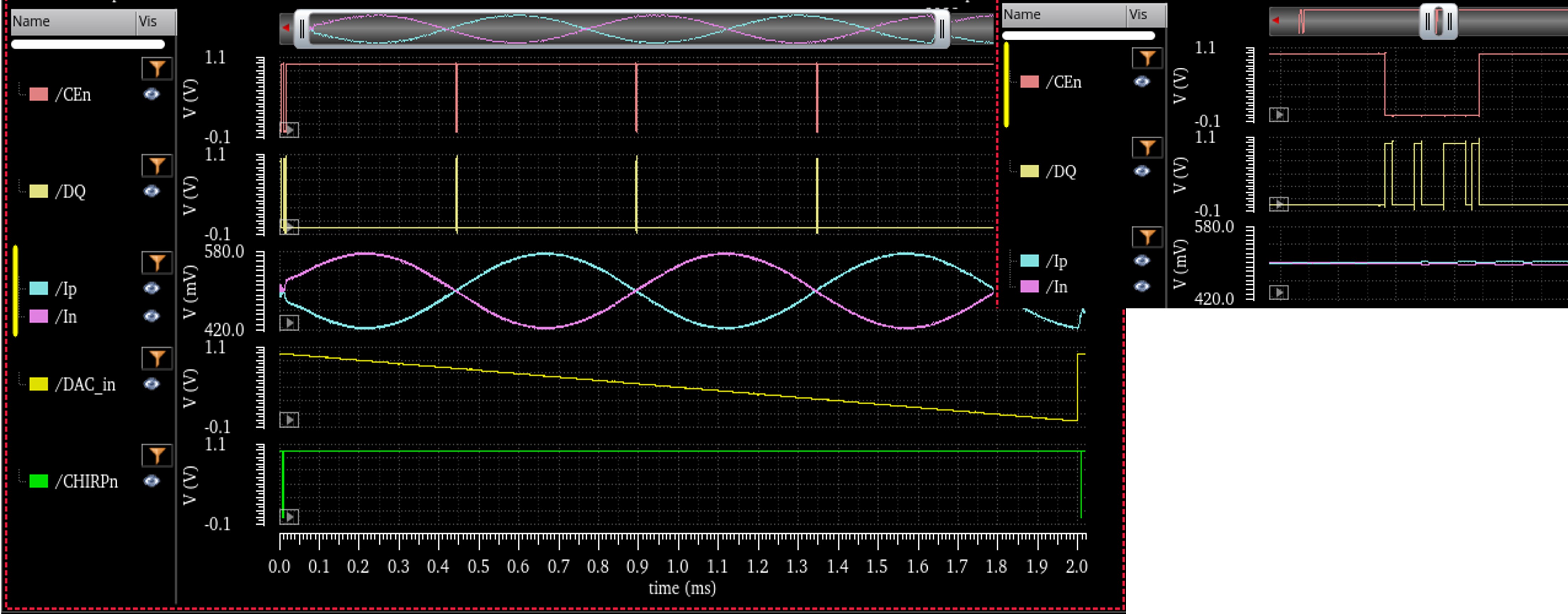The height and width of the screenshot is (614, 1568).
Task: Hide the /DAC_in trace using its eye icon
Action: [x=151, y=384]
